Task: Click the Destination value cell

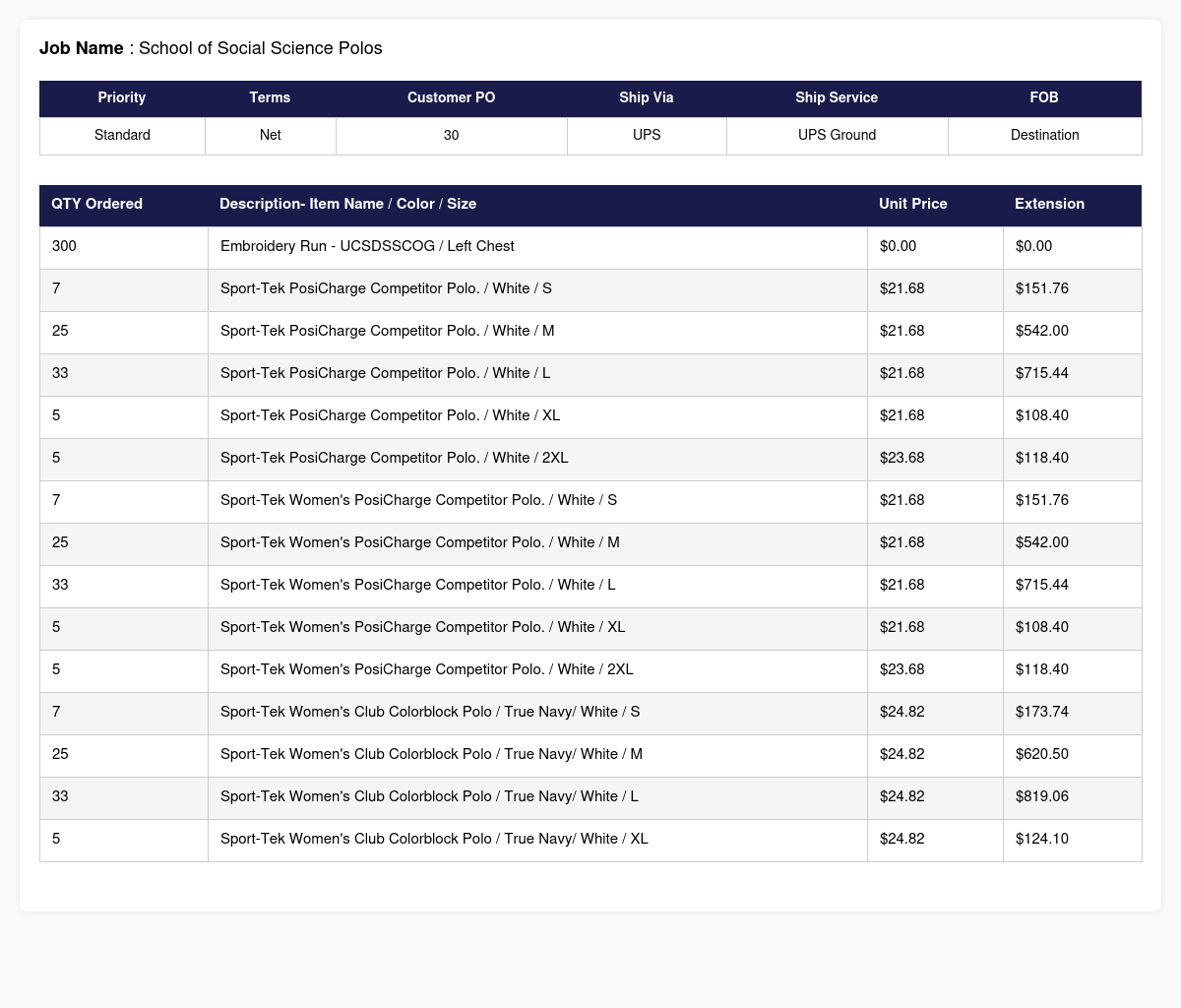Action: point(1044,135)
